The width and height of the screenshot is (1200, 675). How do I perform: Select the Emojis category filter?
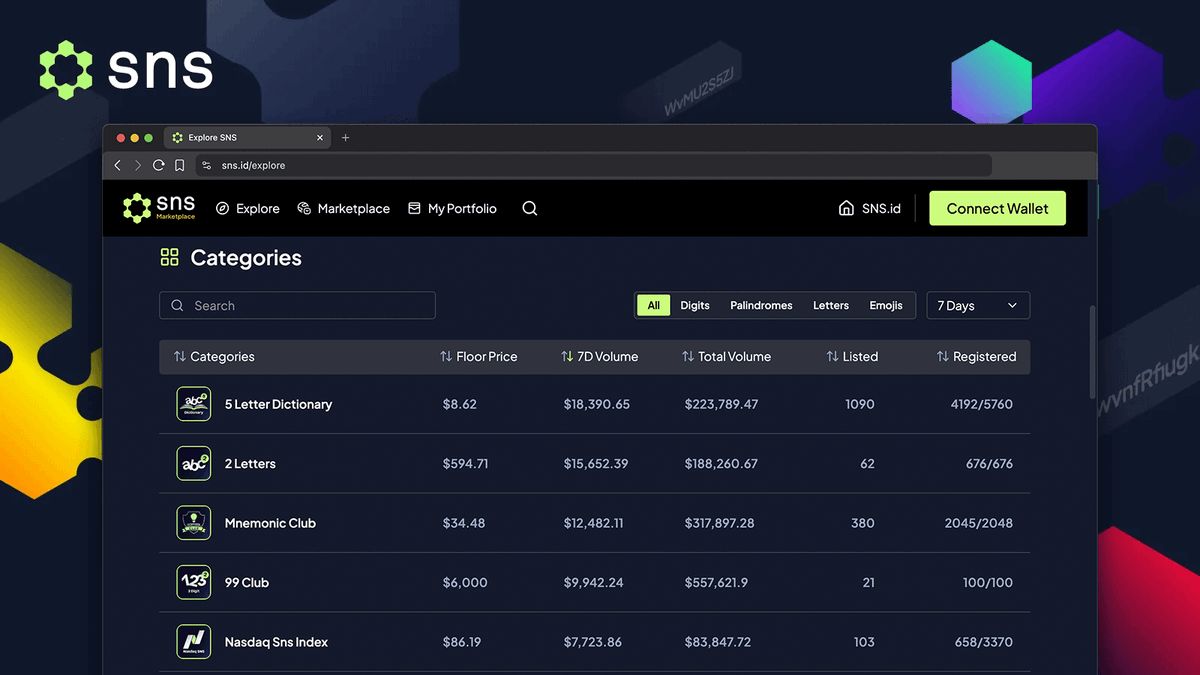coord(886,306)
